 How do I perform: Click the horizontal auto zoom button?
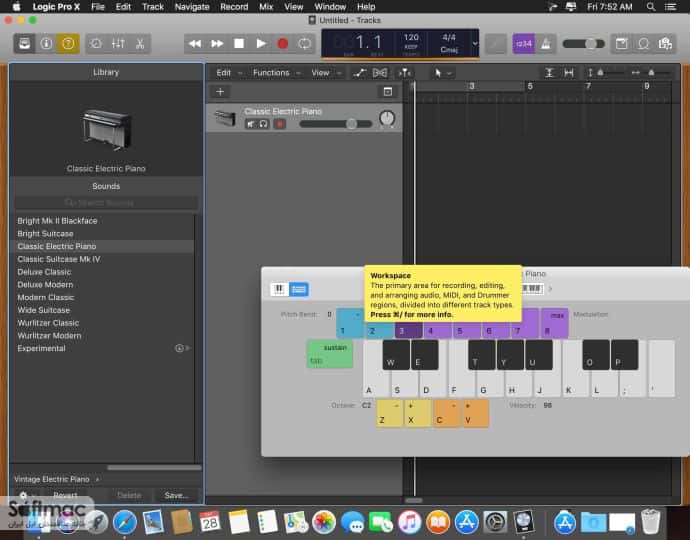pyautogui.click(x=569, y=73)
